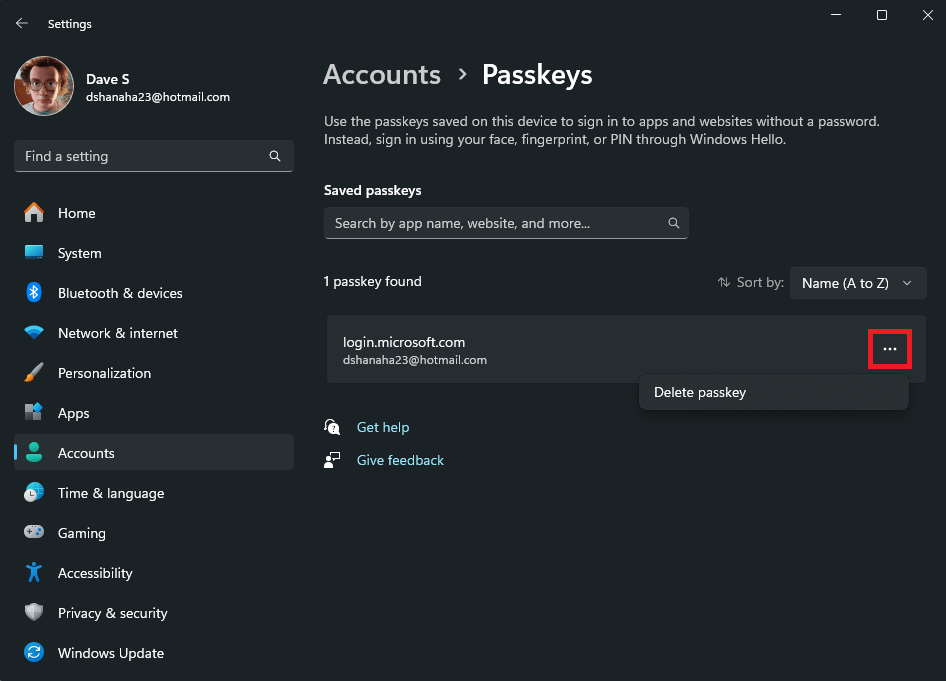Choose Delete passkey from the context menu
This screenshot has width=946, height=681.
tap(699, 392)
